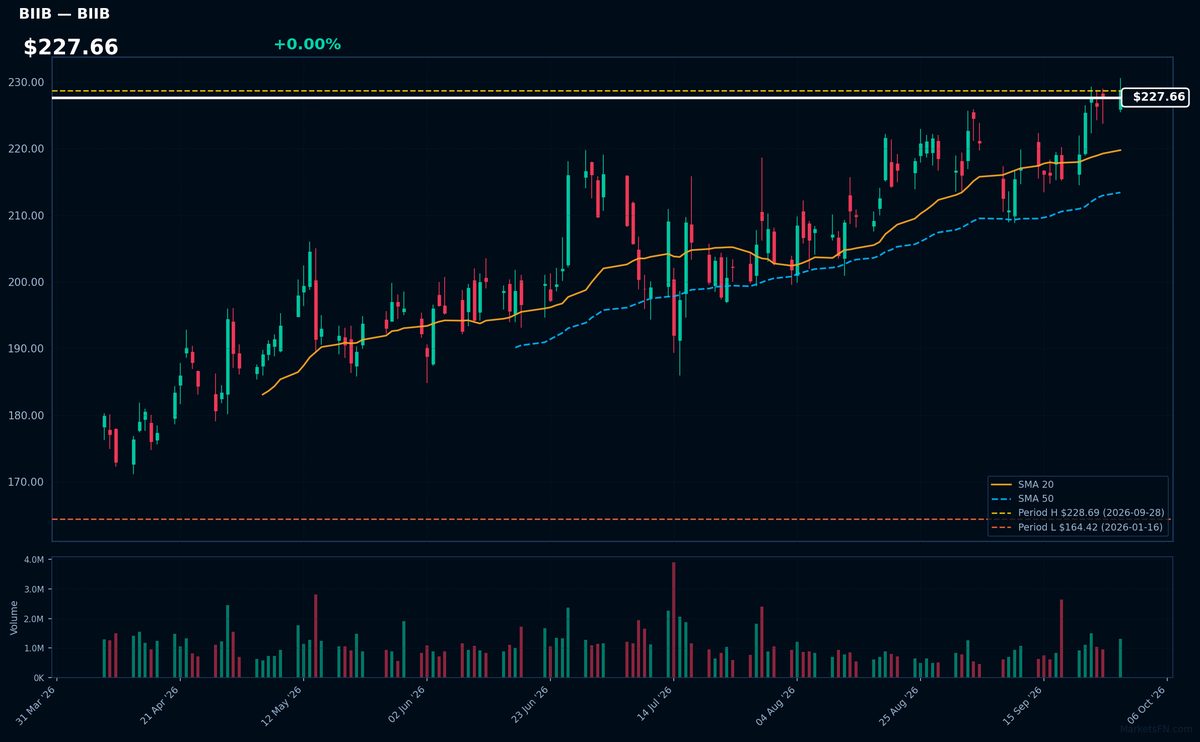Click the Period H $228.69 legend entry
Screen dimensions: 1200x742
point(1078,512)
